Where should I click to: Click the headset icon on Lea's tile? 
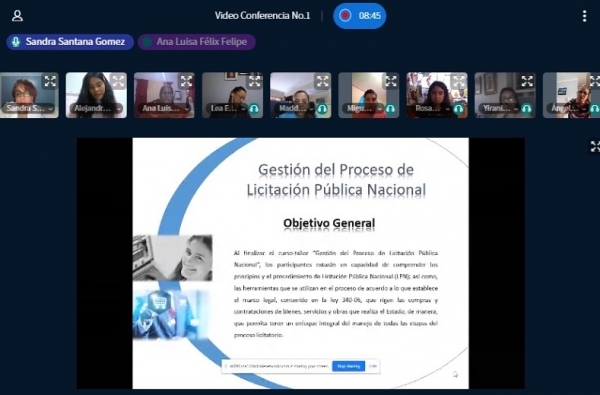[x=254, y=109]
